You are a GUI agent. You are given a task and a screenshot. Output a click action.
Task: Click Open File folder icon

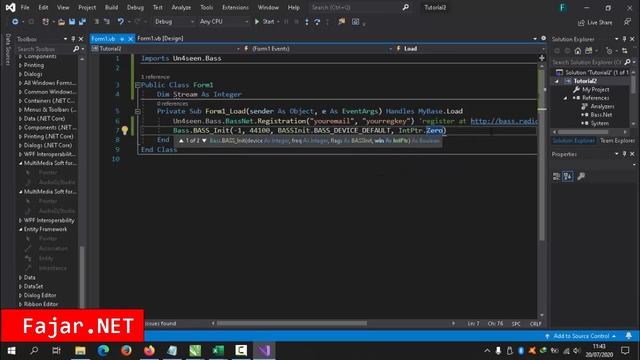click(61, 22)
